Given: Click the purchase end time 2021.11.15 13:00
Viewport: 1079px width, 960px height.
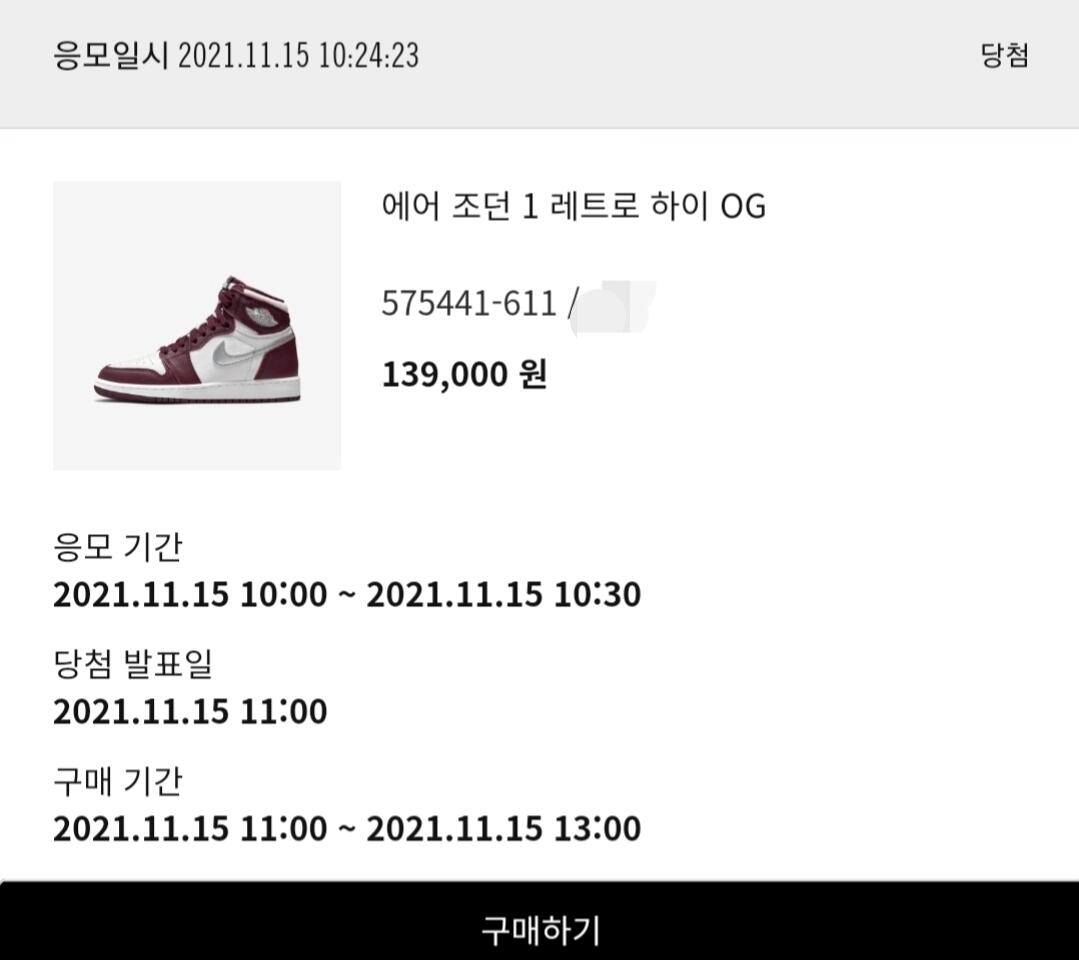Looking at the screenshot, I should 504,828.
